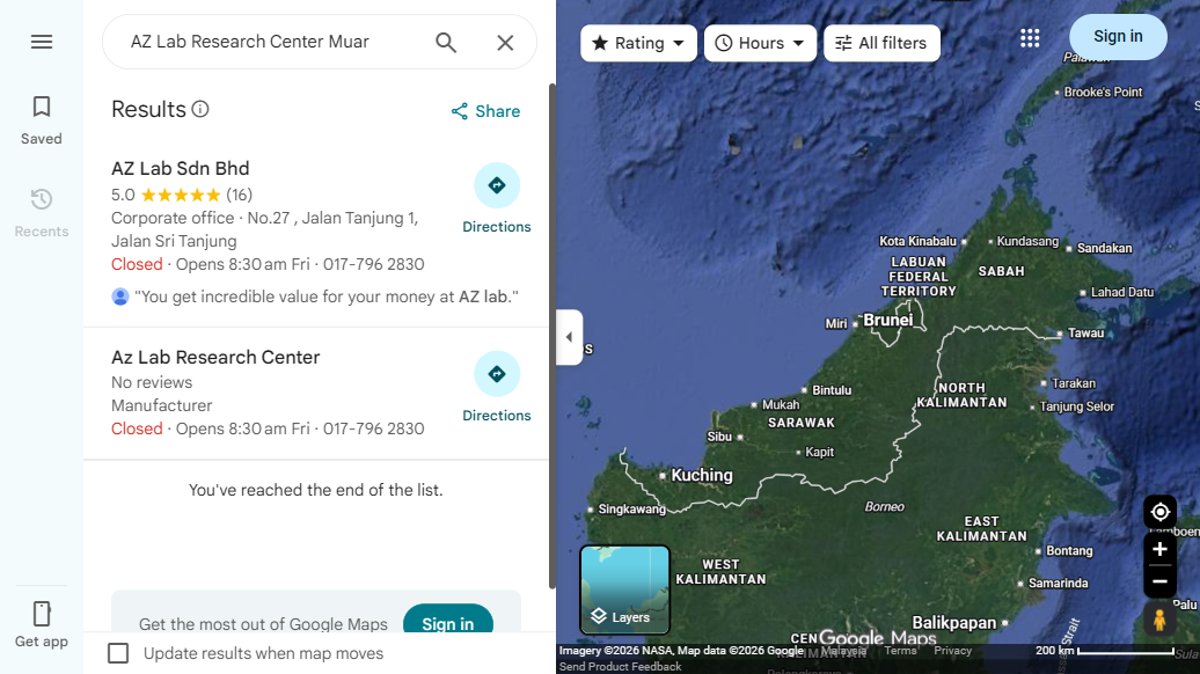
Task: Open the hamburger main menu
Action: (41, 42)
